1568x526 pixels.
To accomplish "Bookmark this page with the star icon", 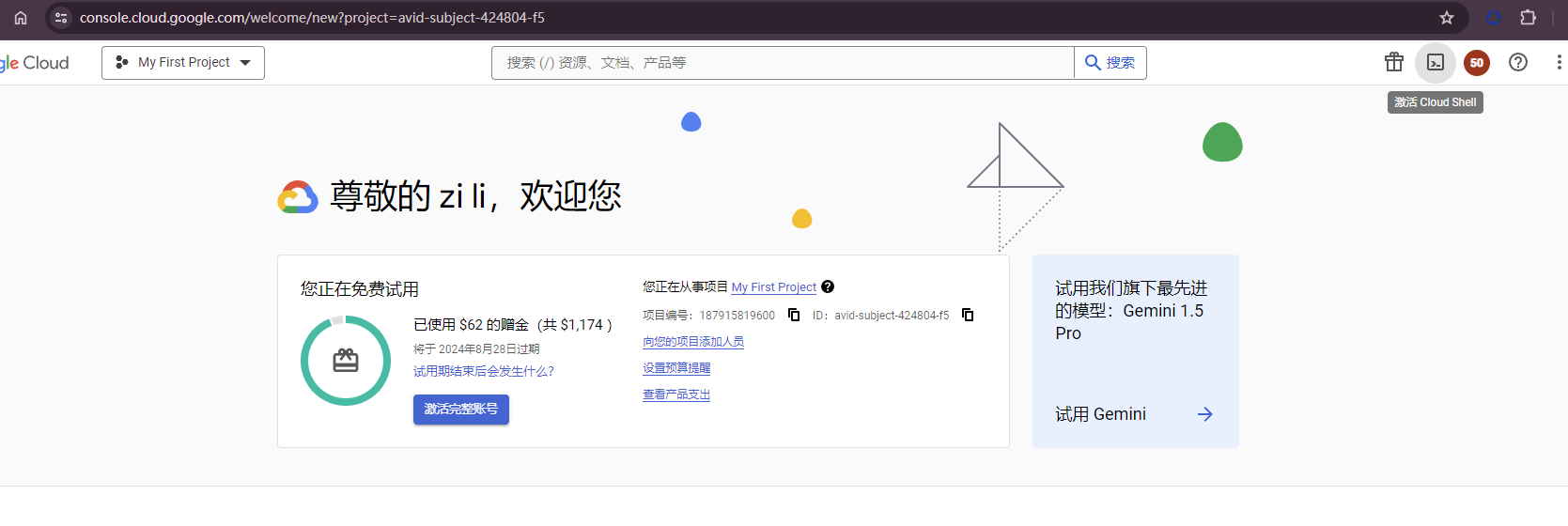I will [x=1447, y=18].
